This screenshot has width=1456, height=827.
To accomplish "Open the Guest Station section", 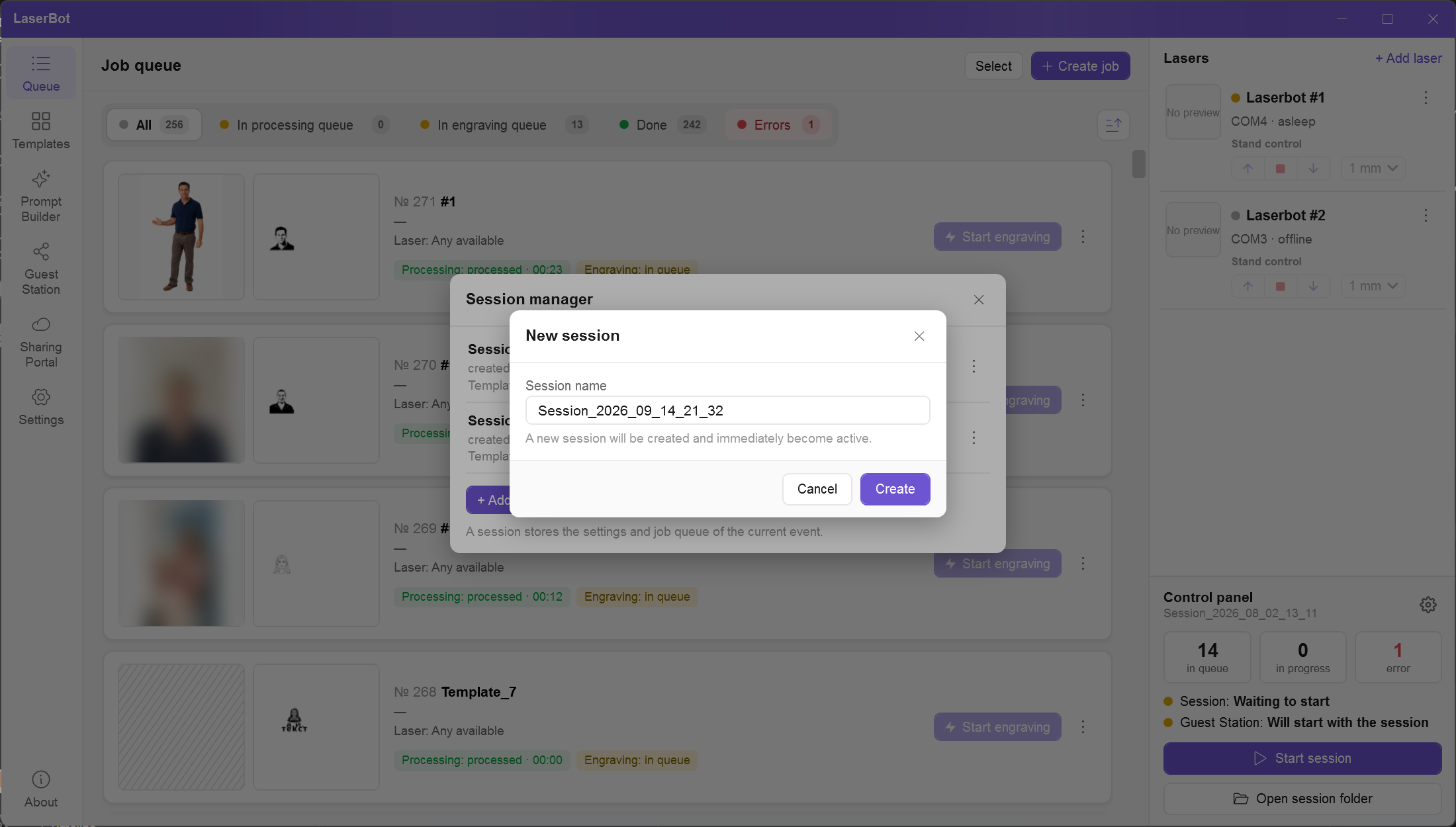I will [x=41, y=269].
